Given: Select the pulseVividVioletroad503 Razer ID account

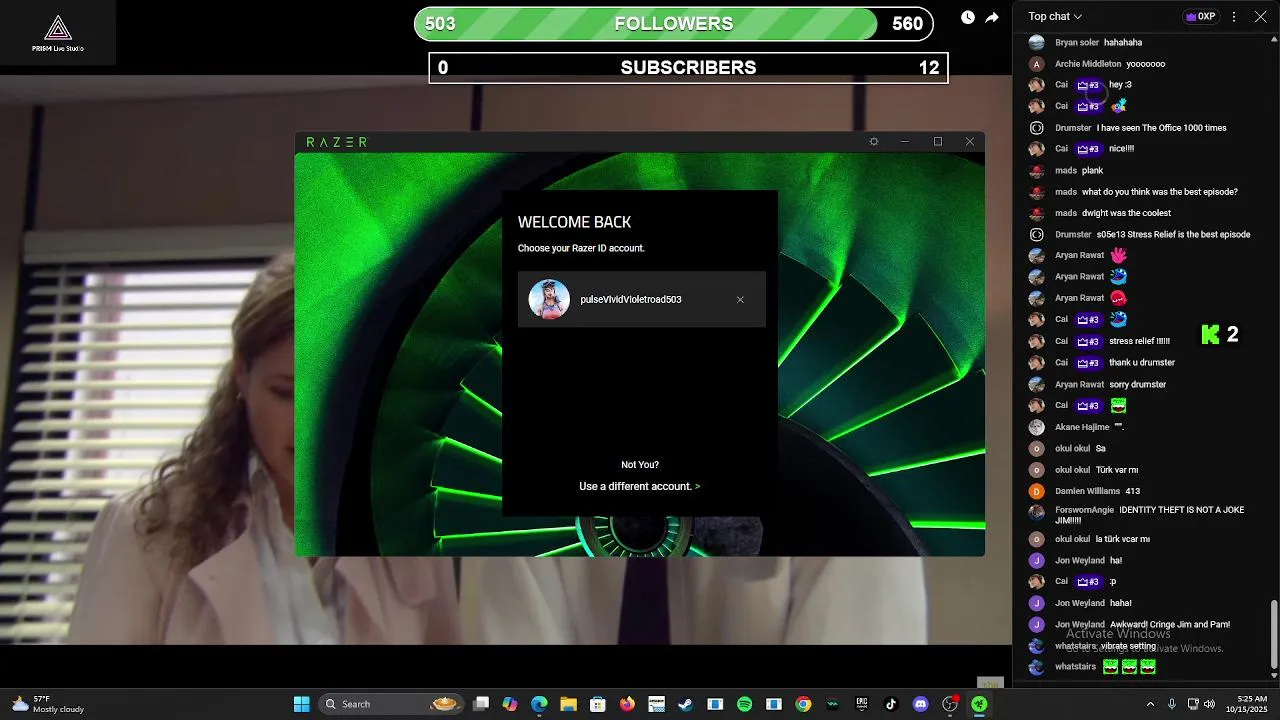Looking at the screenshot, I should (x=641, y=299).
